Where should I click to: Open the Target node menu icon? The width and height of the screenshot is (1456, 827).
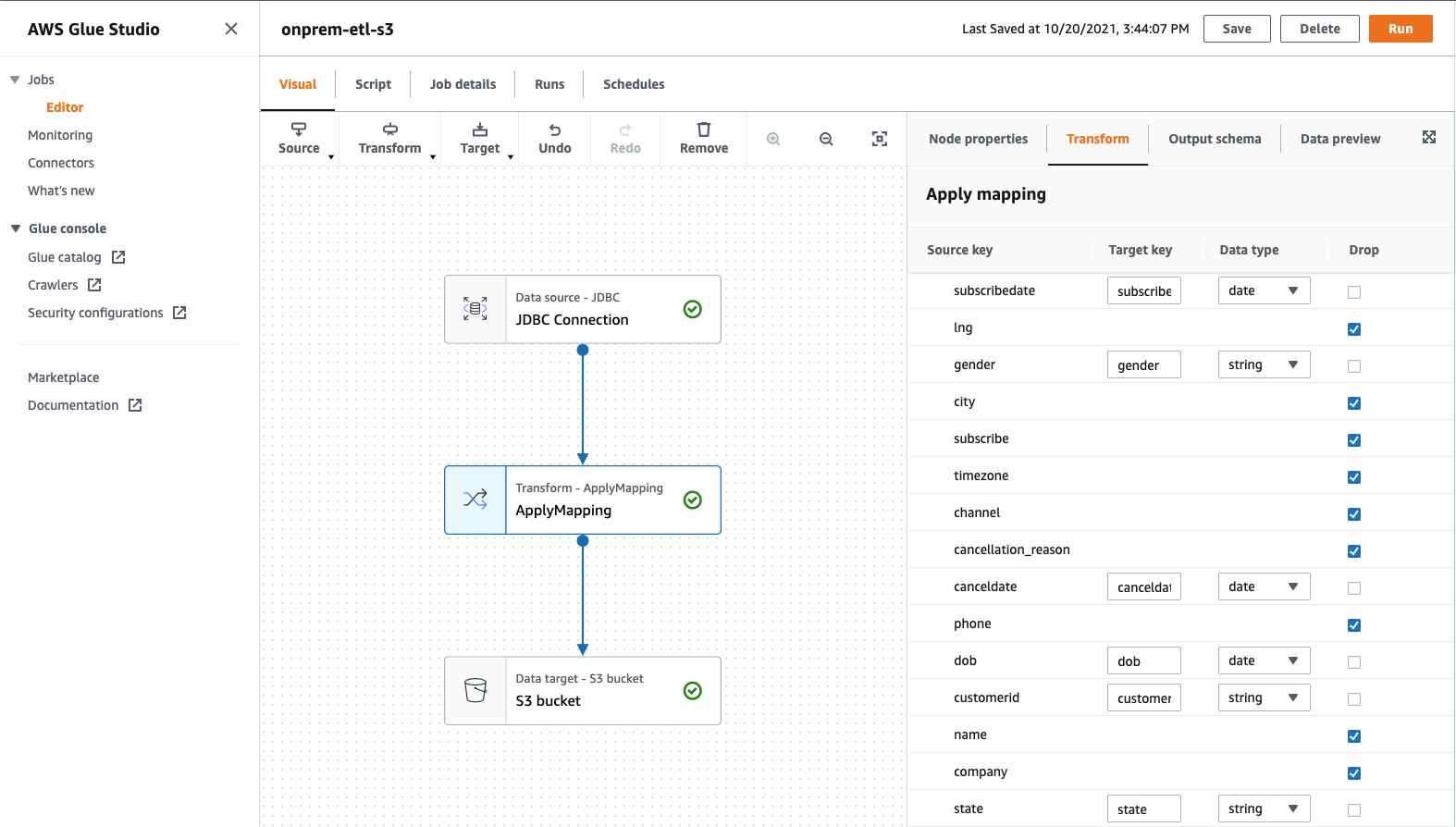coord(480,130)
